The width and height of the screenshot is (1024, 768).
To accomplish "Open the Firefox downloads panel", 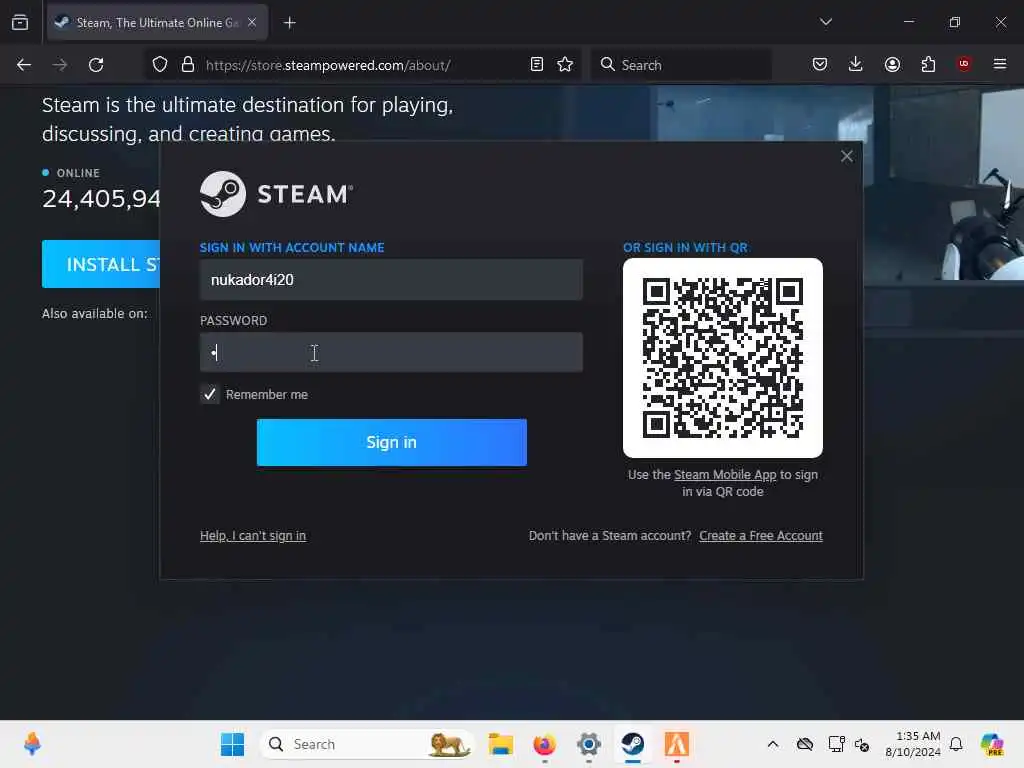I will click(856, 64).
